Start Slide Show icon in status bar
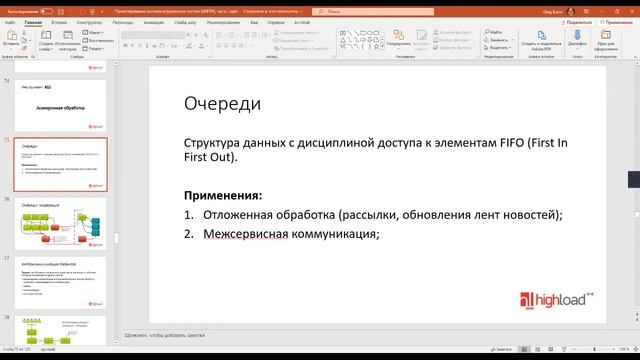The height and width of the screenshot is (360, 640). click(x=564, y=349)
